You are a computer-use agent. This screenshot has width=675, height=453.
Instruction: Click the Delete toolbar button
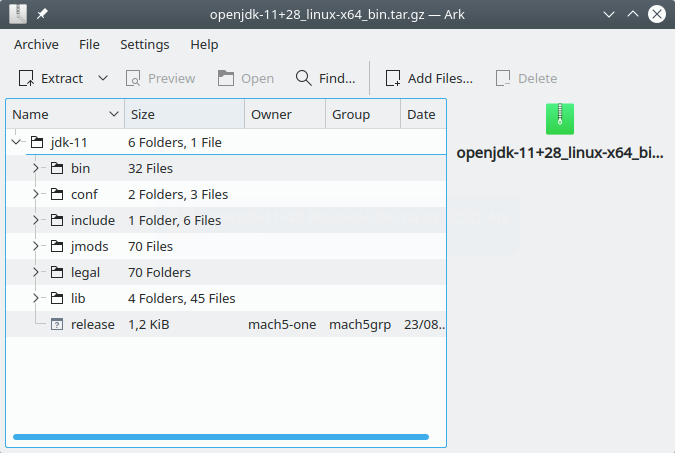[x=526, y=78]
